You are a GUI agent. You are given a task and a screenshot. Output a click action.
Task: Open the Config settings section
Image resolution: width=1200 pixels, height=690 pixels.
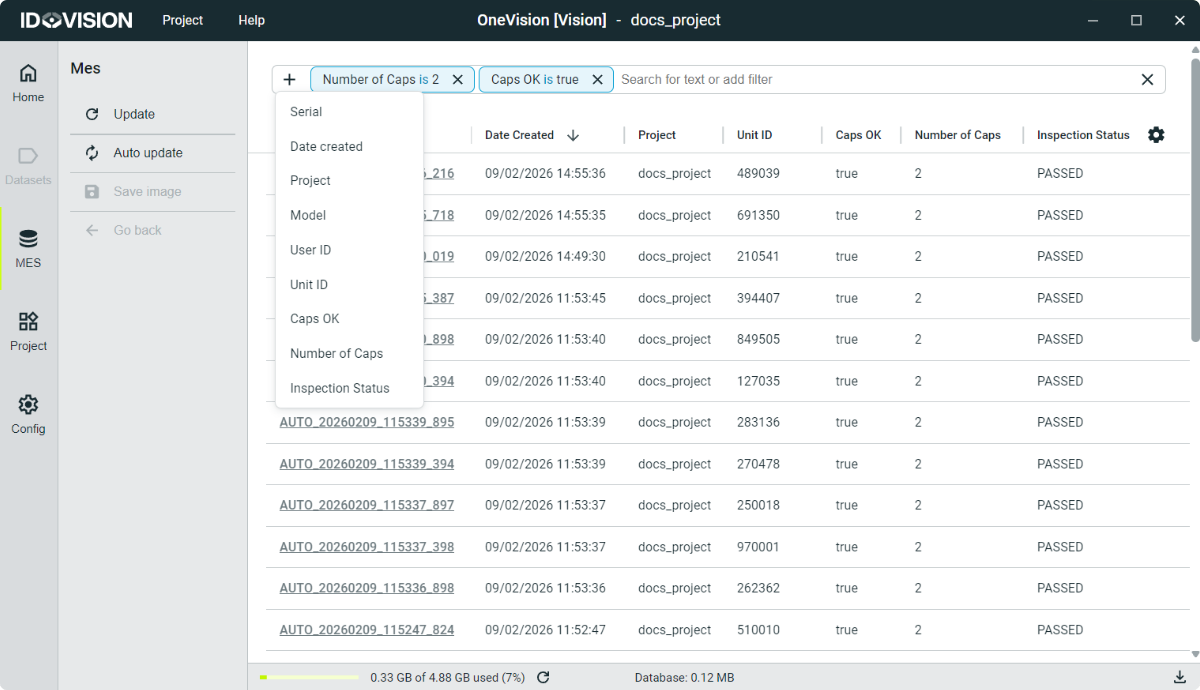point(28,415)
